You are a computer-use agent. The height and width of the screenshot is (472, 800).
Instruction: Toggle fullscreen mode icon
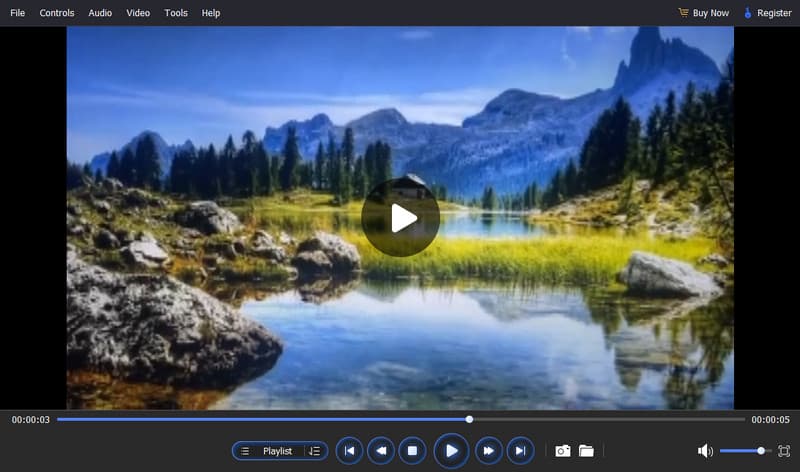tap(784, 451)
